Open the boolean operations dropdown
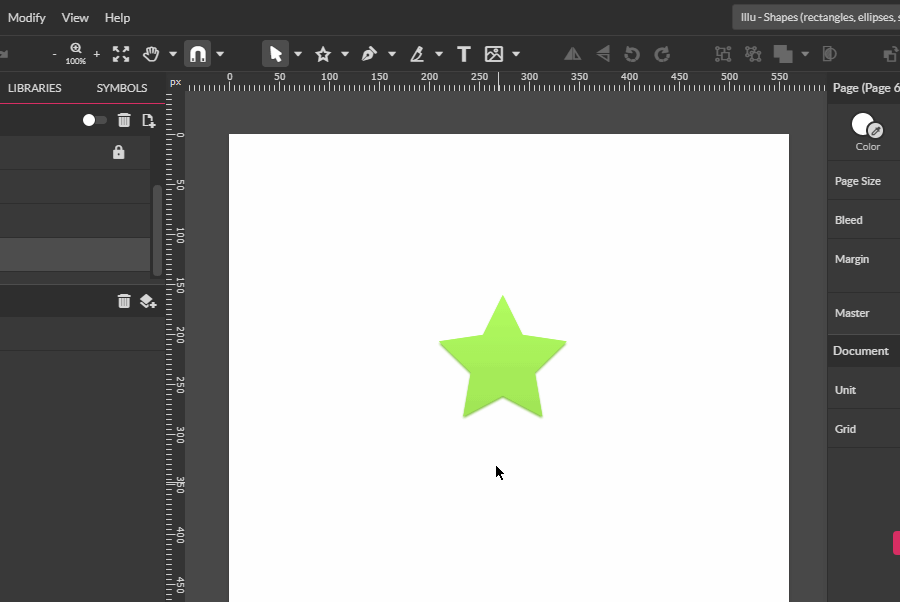The image size is (900, 602). pos(806,54)
